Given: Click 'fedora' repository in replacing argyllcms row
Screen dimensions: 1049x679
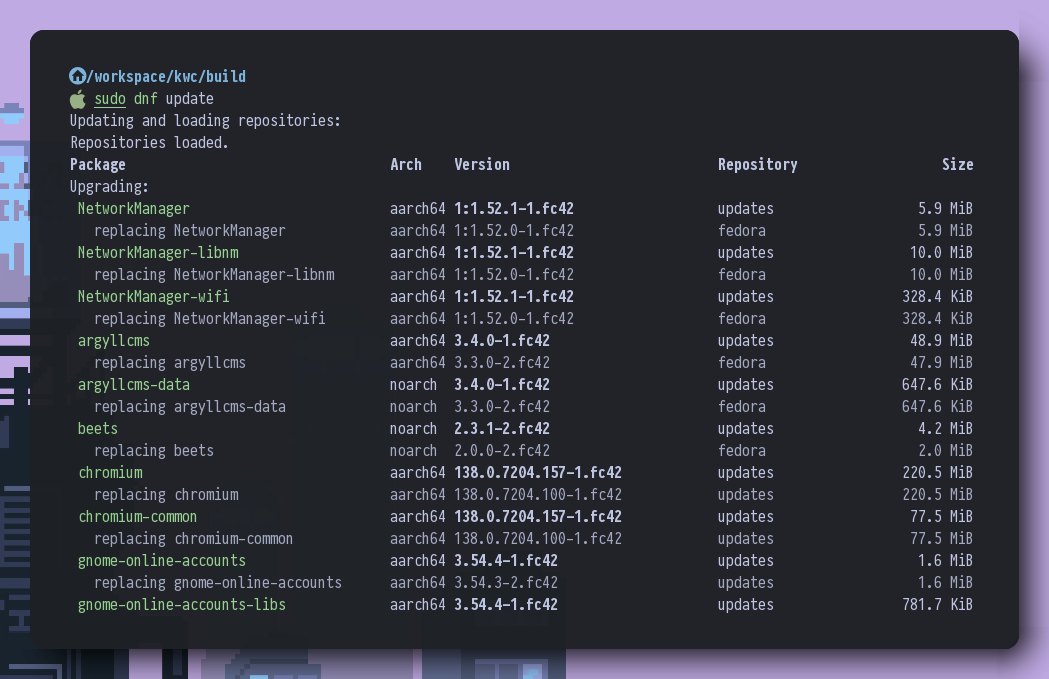Looking at the screenshot, I should (x=742, y=363).
